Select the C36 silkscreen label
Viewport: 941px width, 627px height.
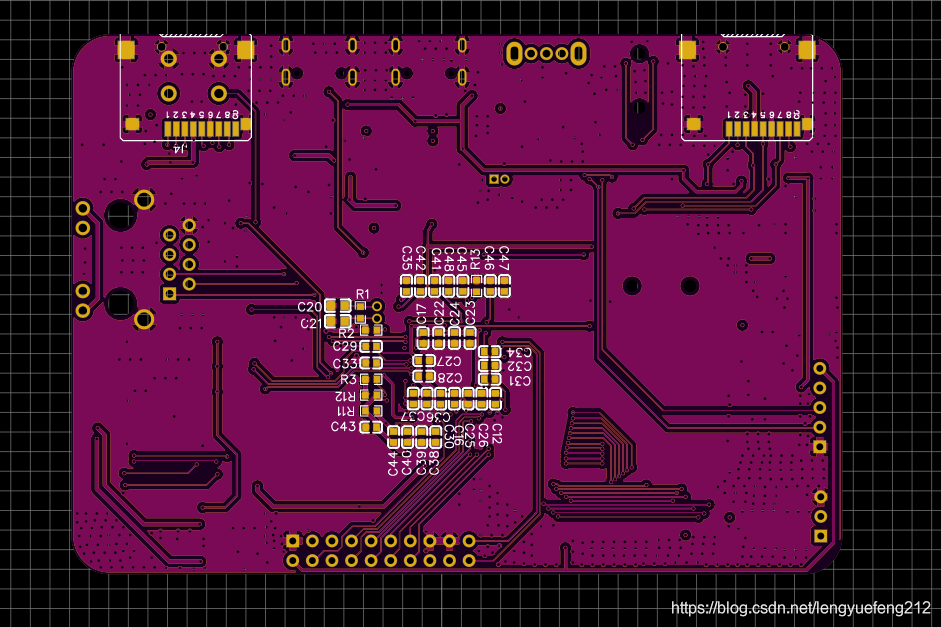click(438, 416)
